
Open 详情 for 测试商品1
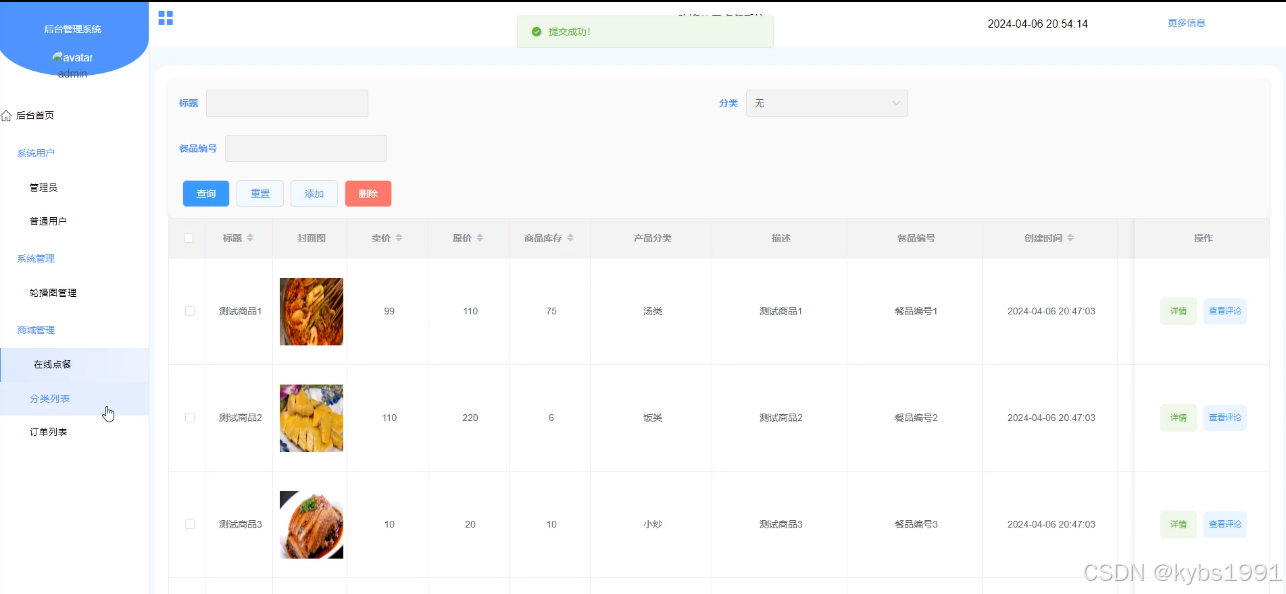(1178, 311)
